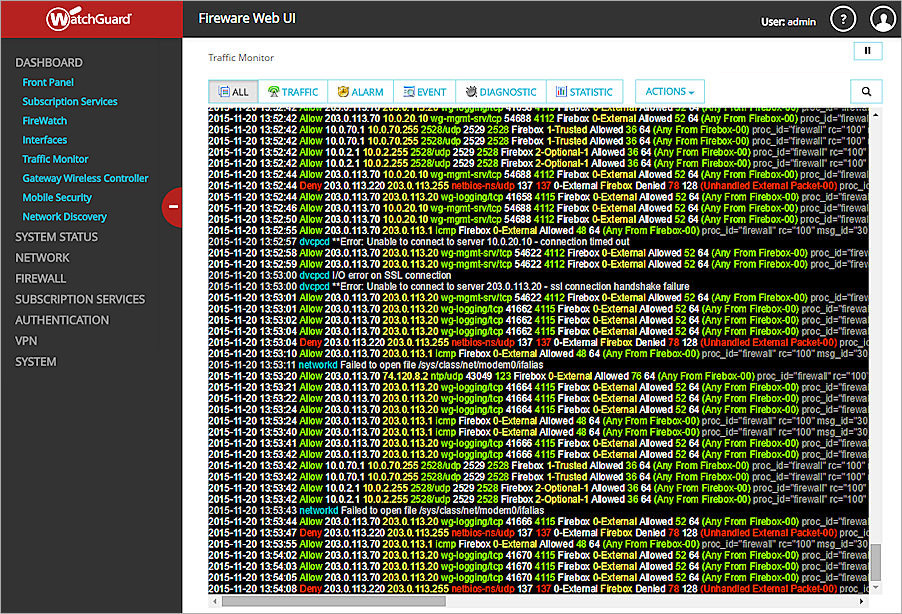The height and width of the screenshot is (614, 902).
Task: Click the ALARM bell icon
Action: 343,91
